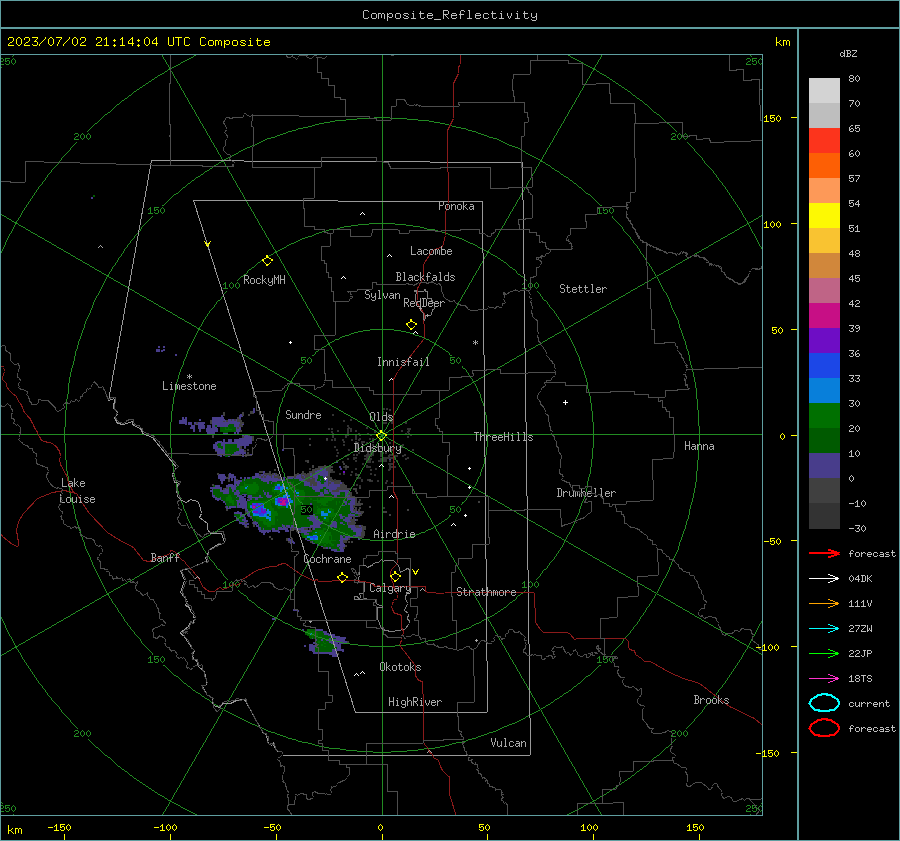The height and width of the screenshot is (841, 900).
Task: Click the Strathmore label
Action: 486,592
